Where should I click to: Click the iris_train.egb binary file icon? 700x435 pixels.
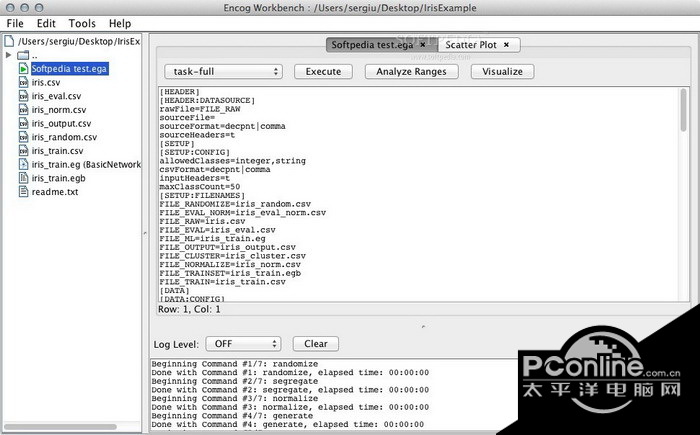[x=24, y=178]
